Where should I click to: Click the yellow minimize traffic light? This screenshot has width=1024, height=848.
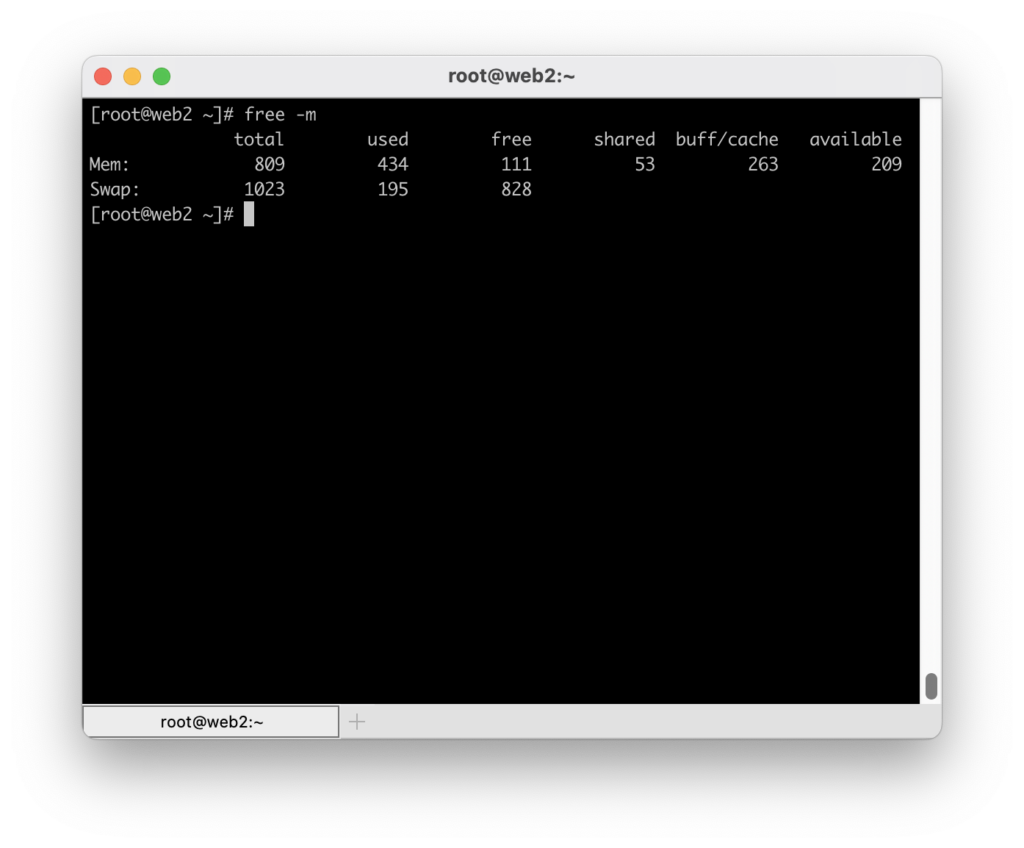point(132,76)
